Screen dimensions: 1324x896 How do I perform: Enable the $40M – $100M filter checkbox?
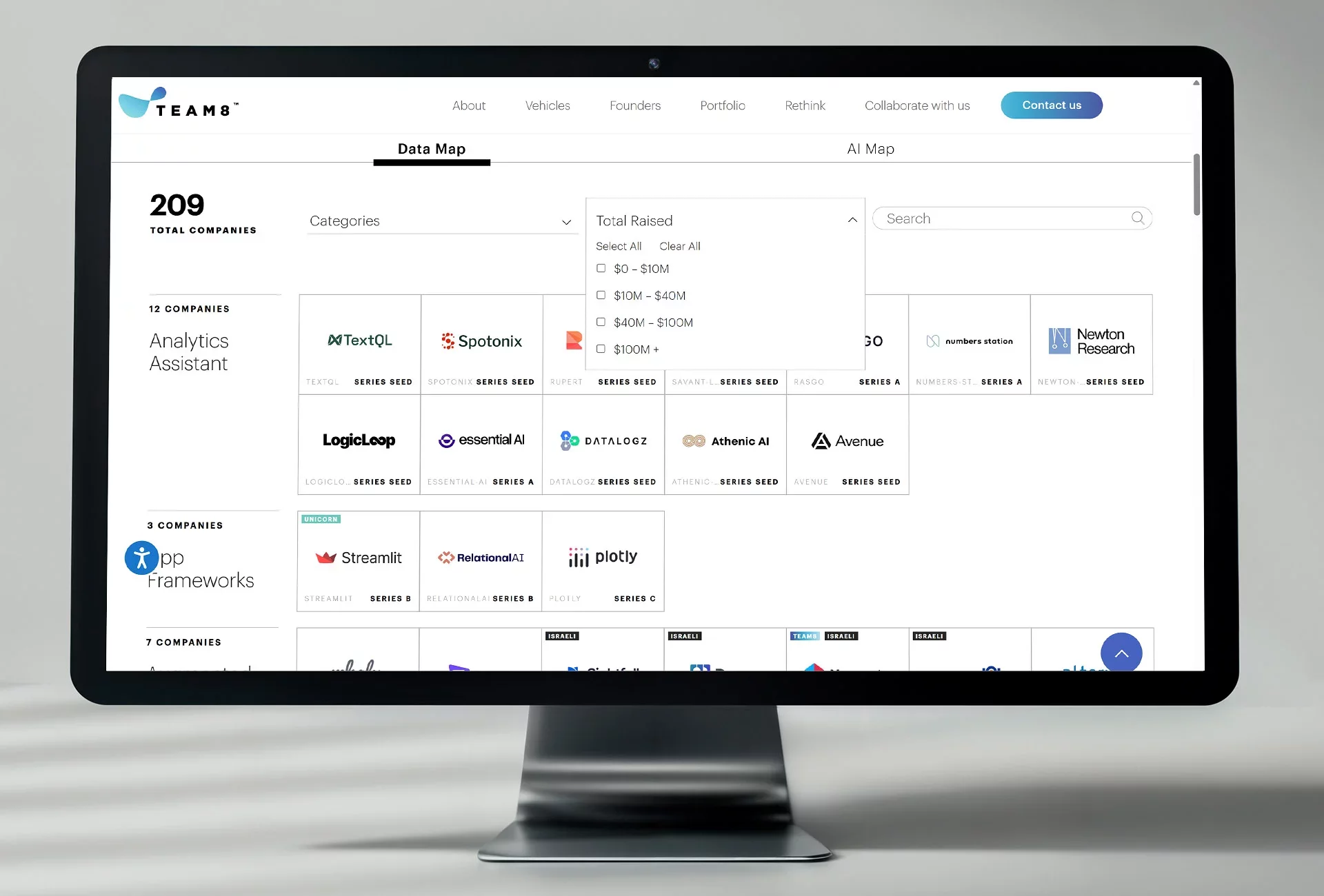[601, 323]
